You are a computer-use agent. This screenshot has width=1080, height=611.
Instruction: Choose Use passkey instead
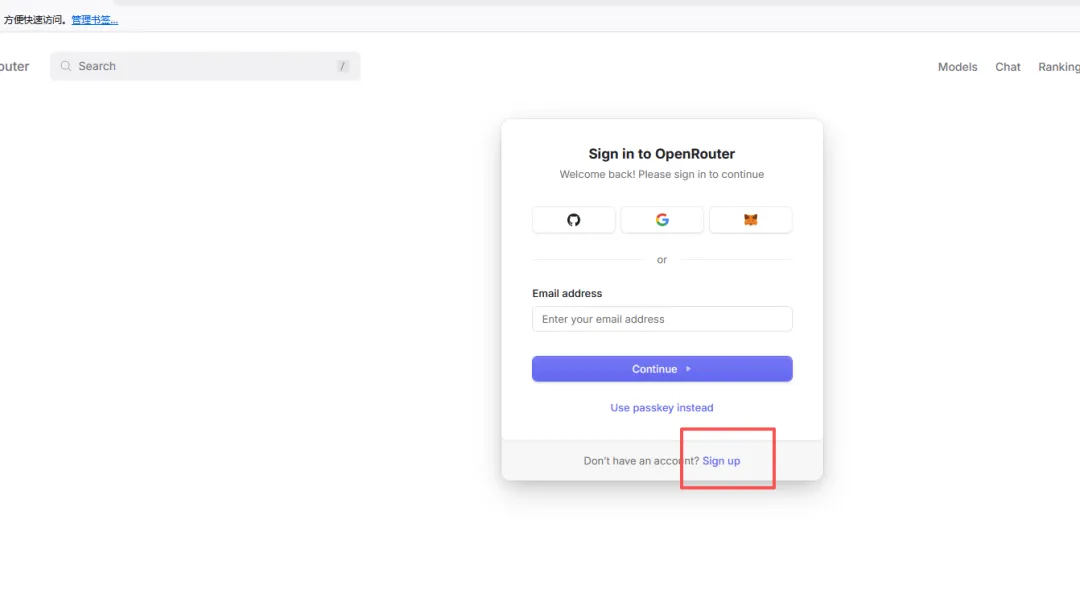click(662, 408)
